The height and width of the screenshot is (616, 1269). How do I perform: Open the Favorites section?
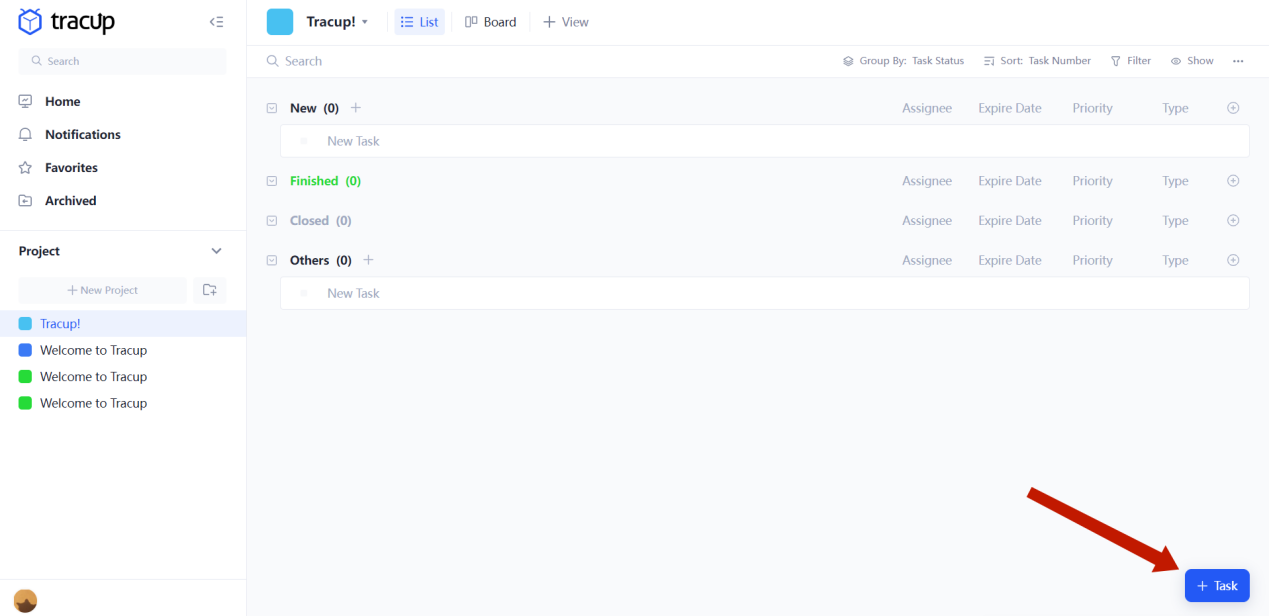point(69,167)
